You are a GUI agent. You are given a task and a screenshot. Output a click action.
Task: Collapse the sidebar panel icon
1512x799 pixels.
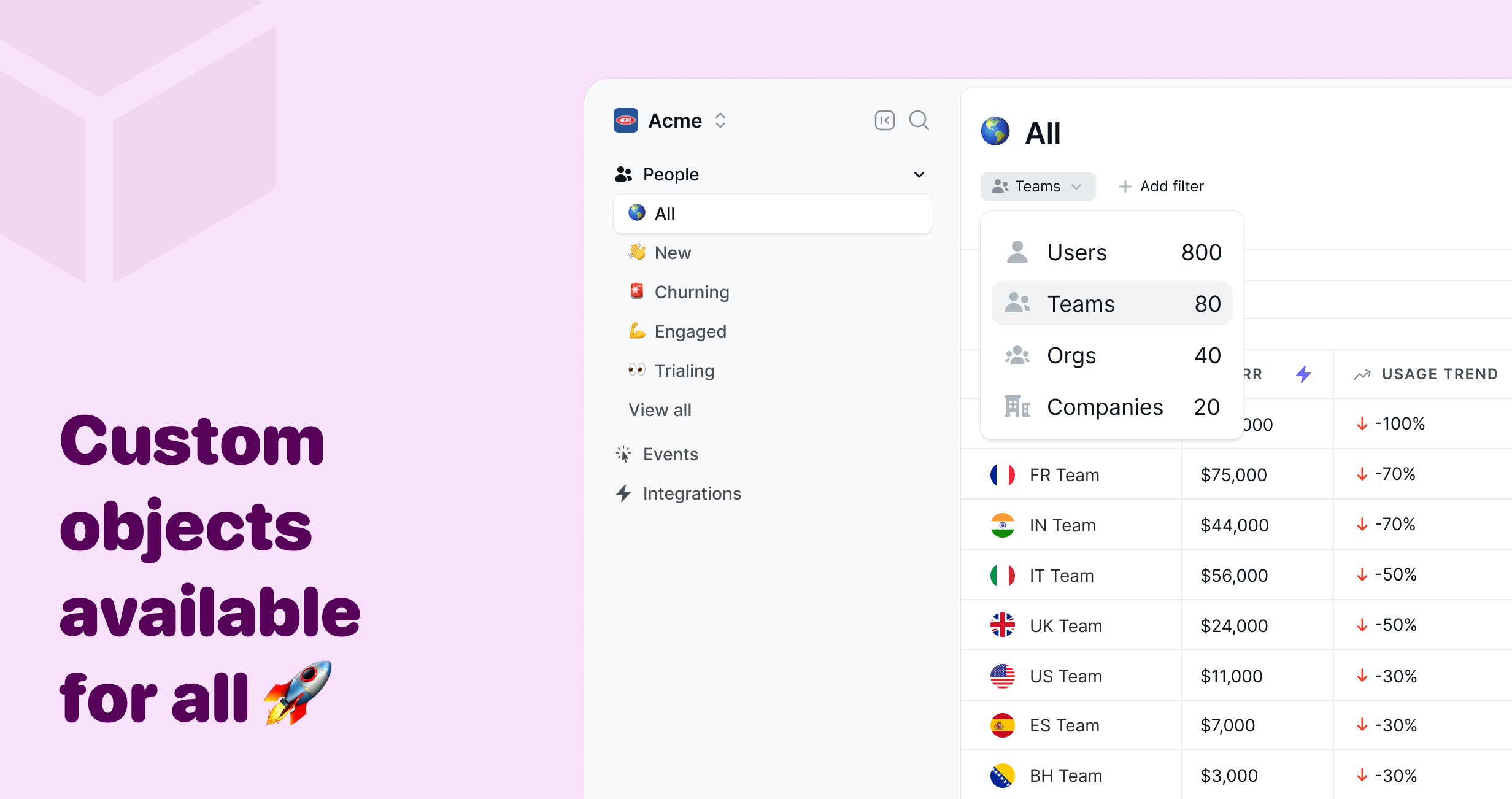click(x=884, y=120)
